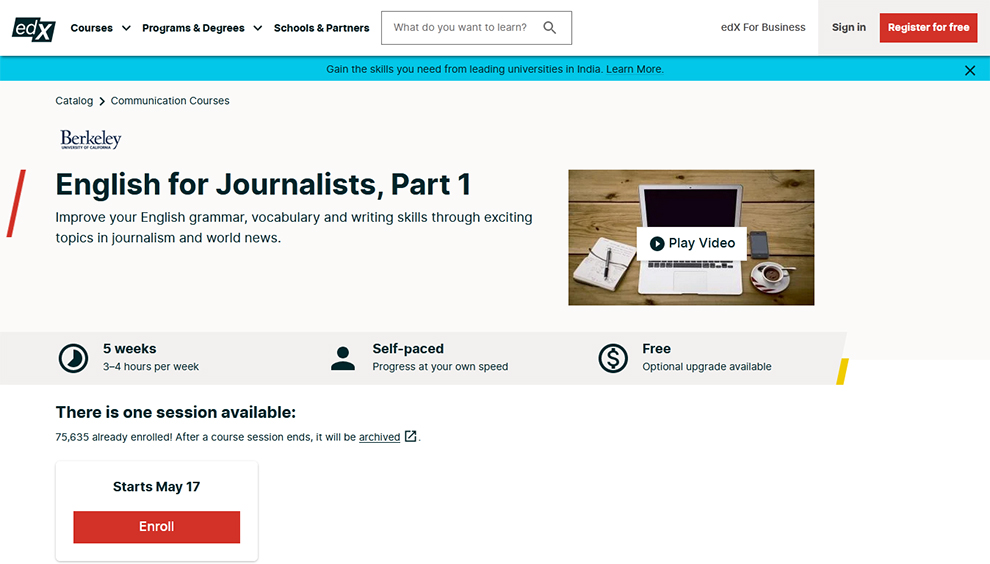Click Register for free button
The image size is (990, 564).
click(928, 28)
